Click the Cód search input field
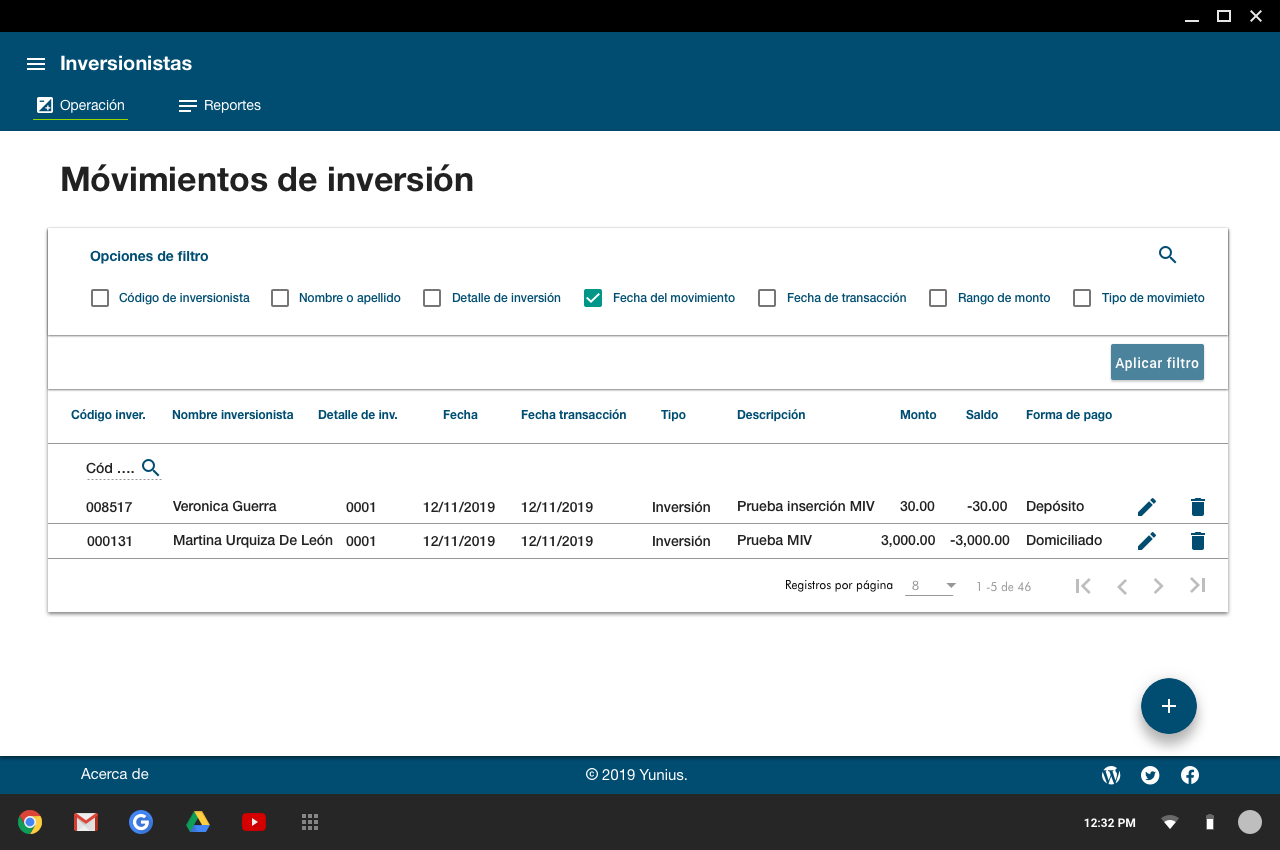Screen dimensions: 1280x850 (110, 468)
